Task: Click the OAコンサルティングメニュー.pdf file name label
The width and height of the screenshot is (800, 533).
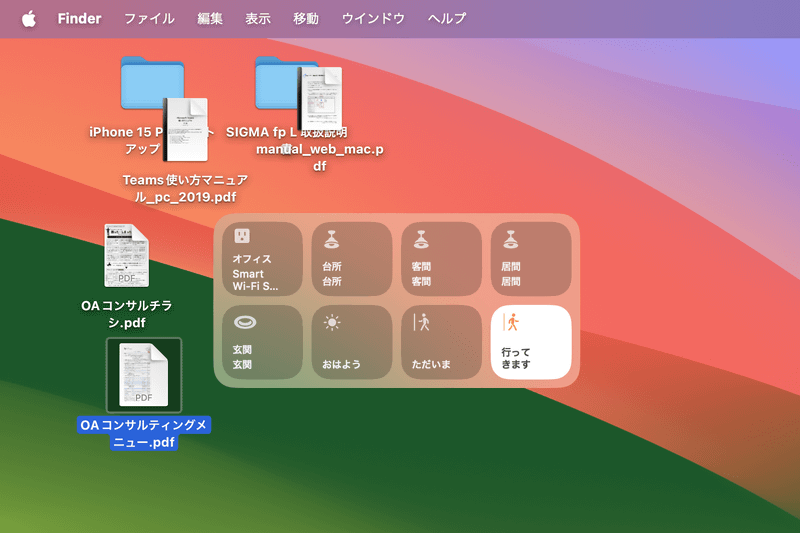Action: (x=144, y=434)
